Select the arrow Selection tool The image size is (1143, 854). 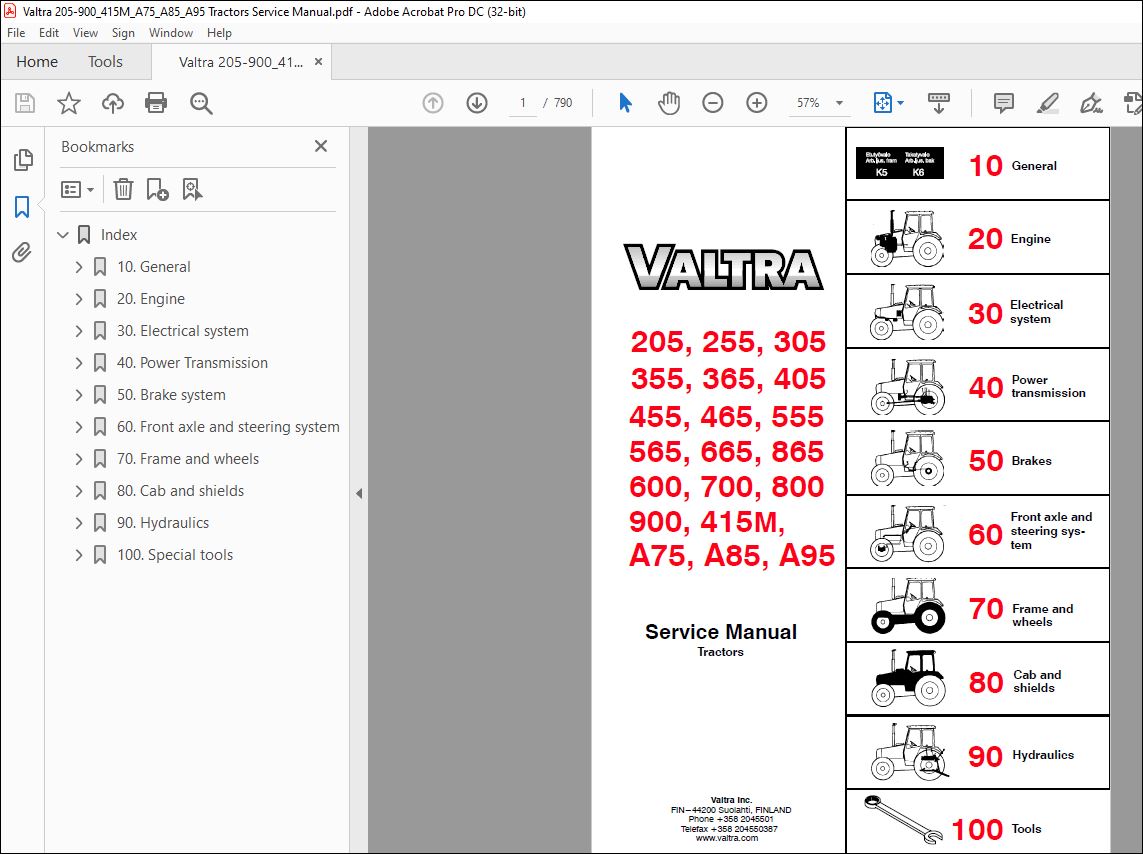(625, 103)
